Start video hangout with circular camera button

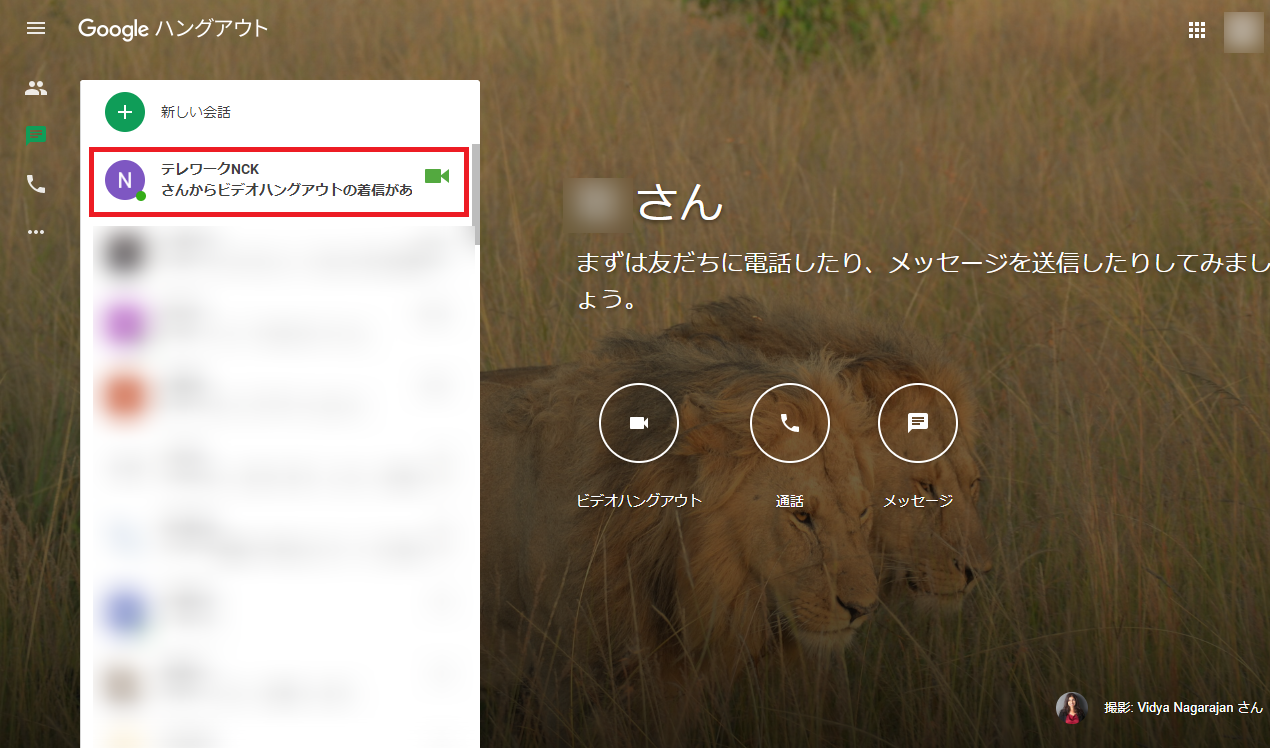639,423
